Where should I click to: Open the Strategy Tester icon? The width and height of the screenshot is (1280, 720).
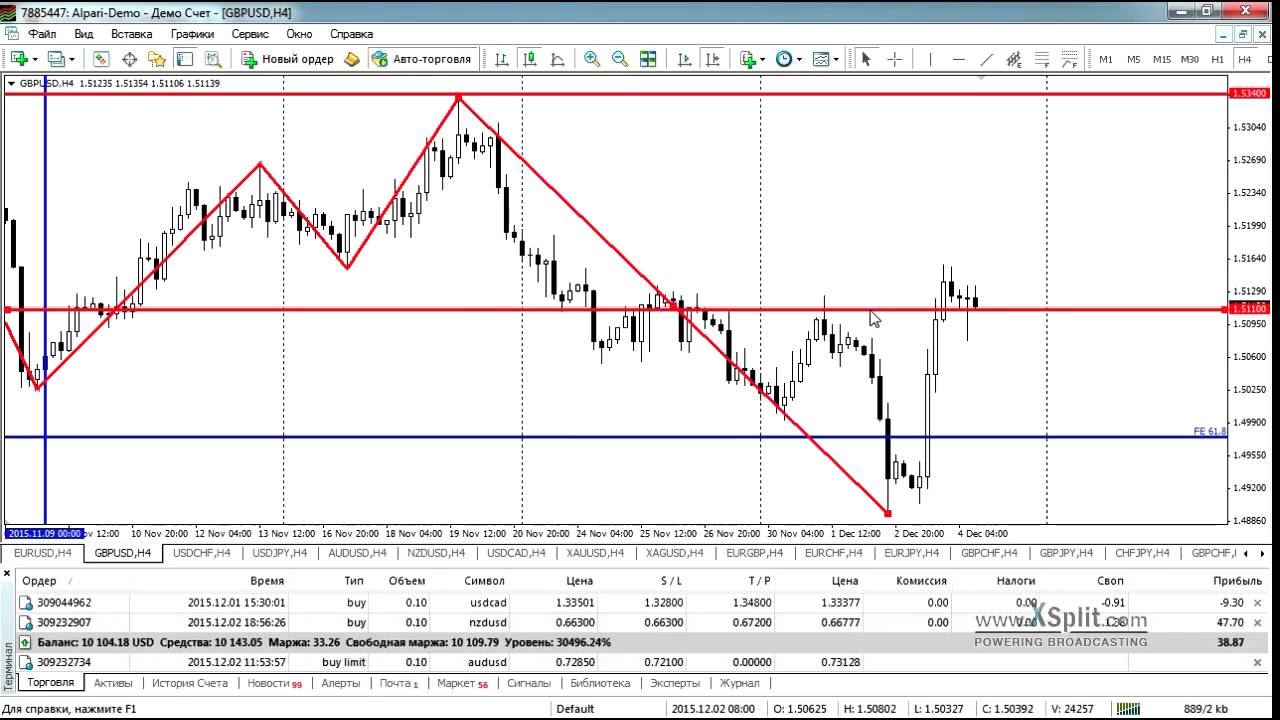click(x=212, y=59)
